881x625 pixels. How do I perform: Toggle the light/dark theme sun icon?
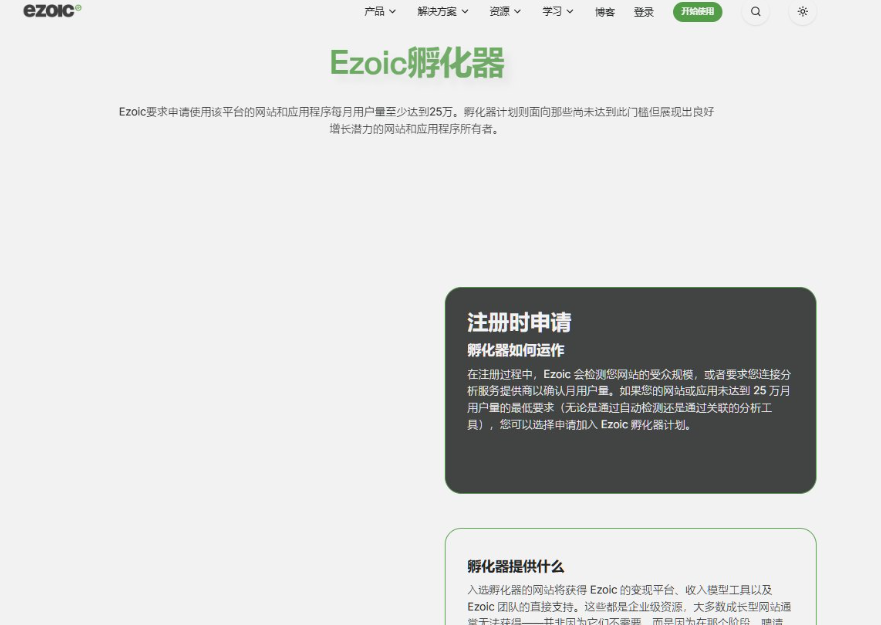802,11
